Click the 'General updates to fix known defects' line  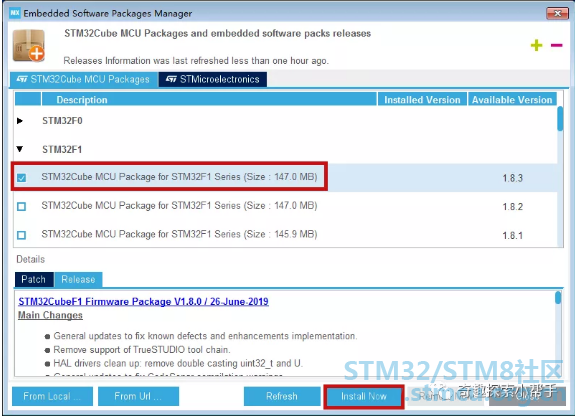point(205,336)
